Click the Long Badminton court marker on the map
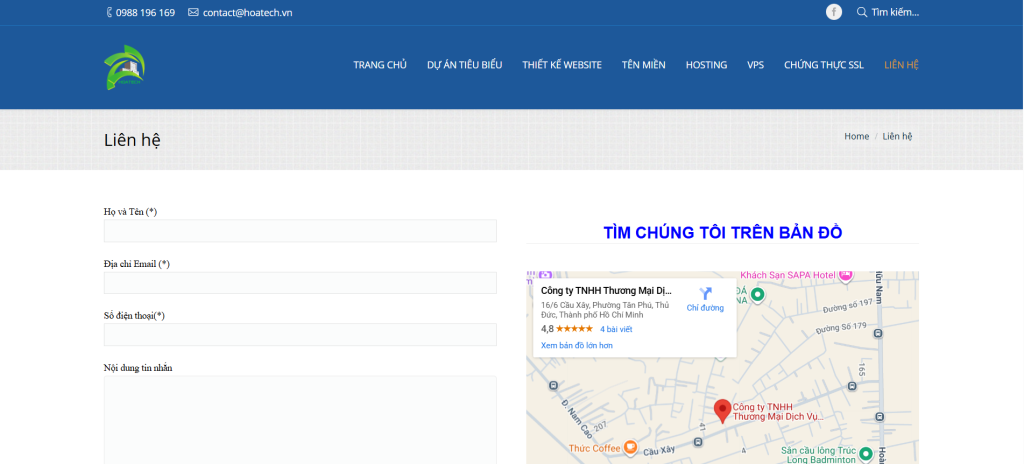 pyautogui.click(x=866, y=454)
